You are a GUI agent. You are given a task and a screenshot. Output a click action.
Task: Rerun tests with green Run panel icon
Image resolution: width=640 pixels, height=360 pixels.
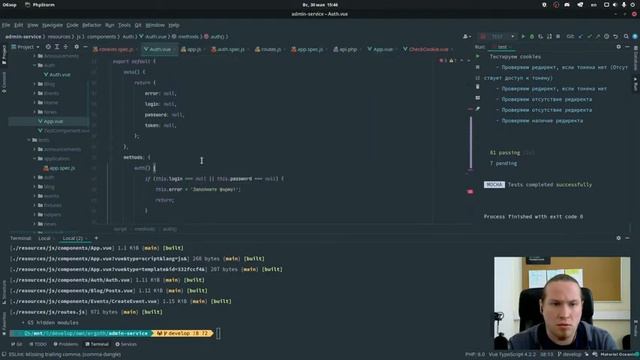(x=478, y=56)
